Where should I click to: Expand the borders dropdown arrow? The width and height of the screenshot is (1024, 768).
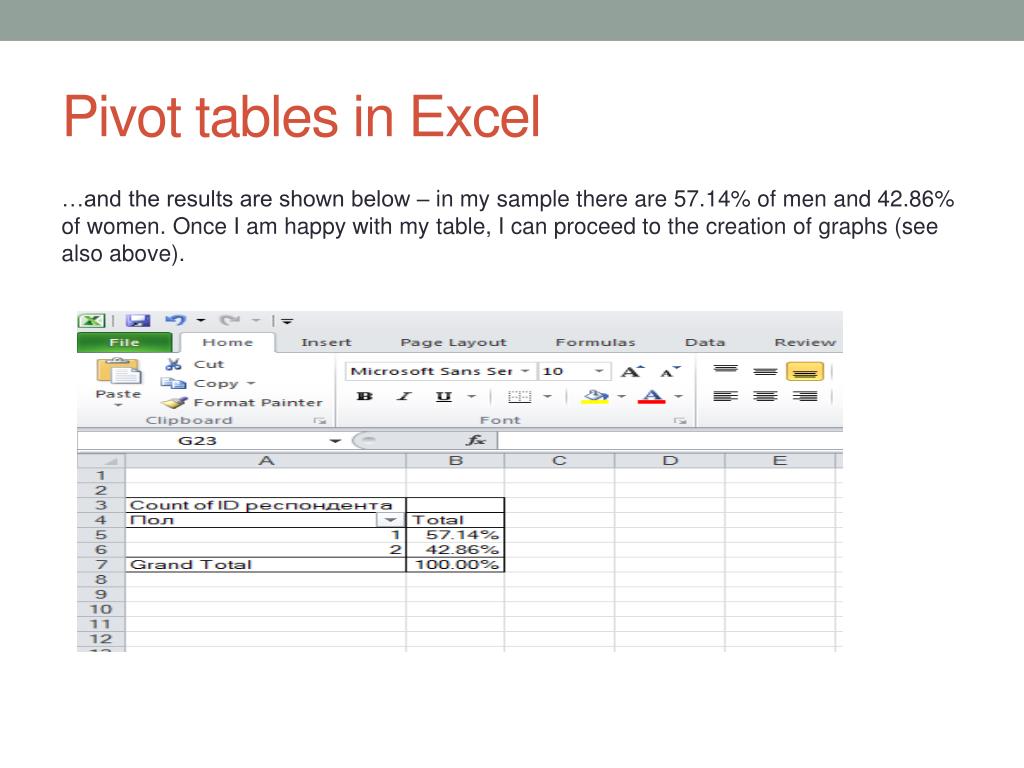click(x=548, y=396)
